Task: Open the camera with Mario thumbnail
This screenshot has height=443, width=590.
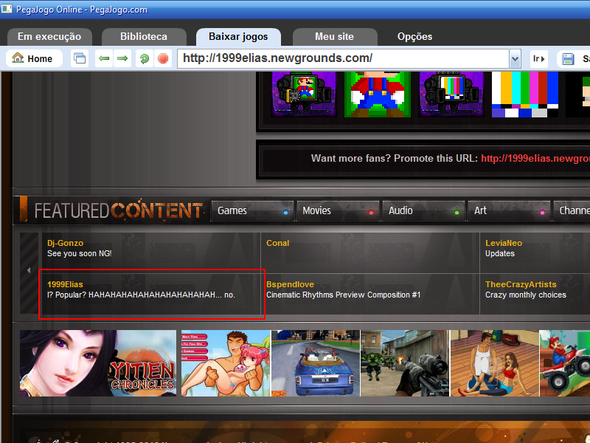Action: (x=304, y=93)
